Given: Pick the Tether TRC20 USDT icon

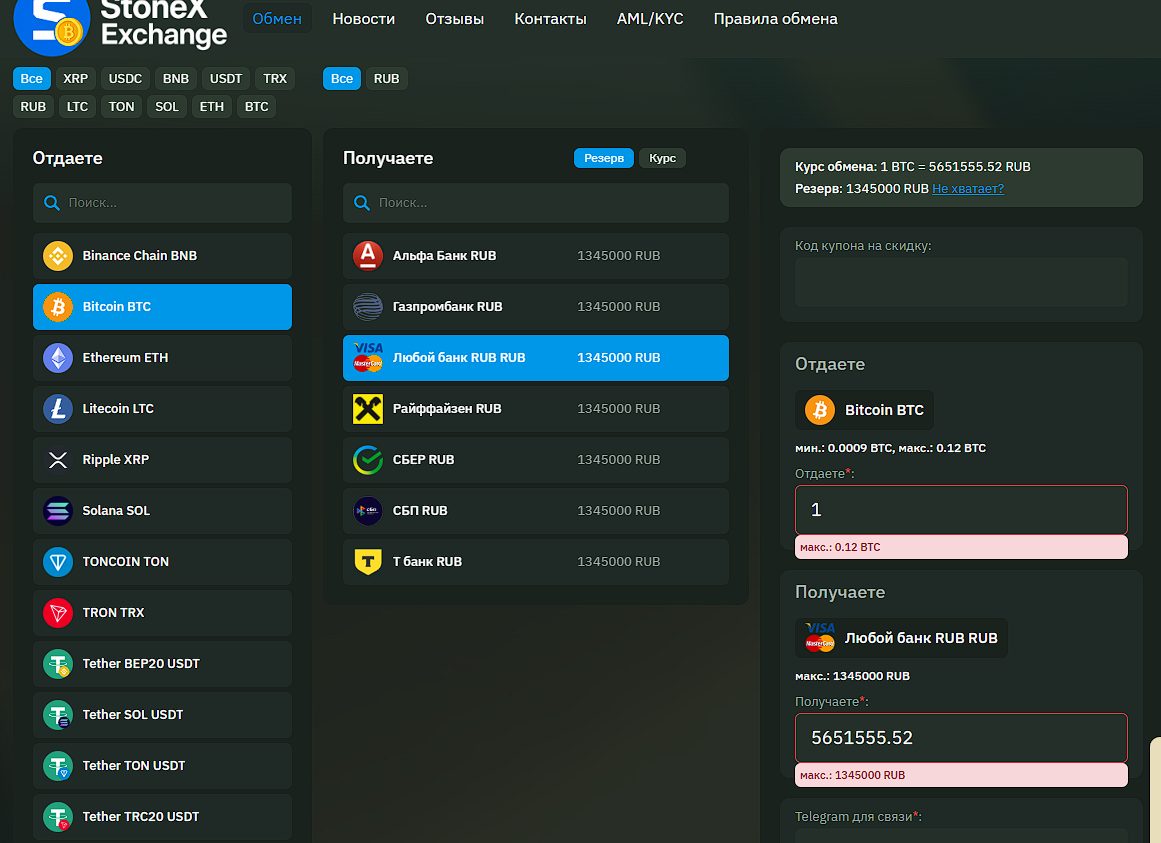Looking at the screenshot, I should click(x=58, y=818).
